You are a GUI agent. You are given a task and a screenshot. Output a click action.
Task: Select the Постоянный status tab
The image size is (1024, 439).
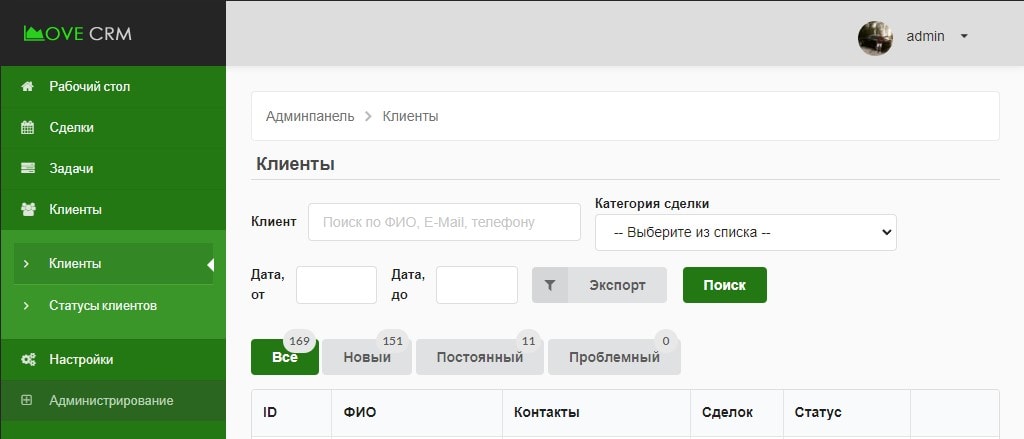[480, 357]
